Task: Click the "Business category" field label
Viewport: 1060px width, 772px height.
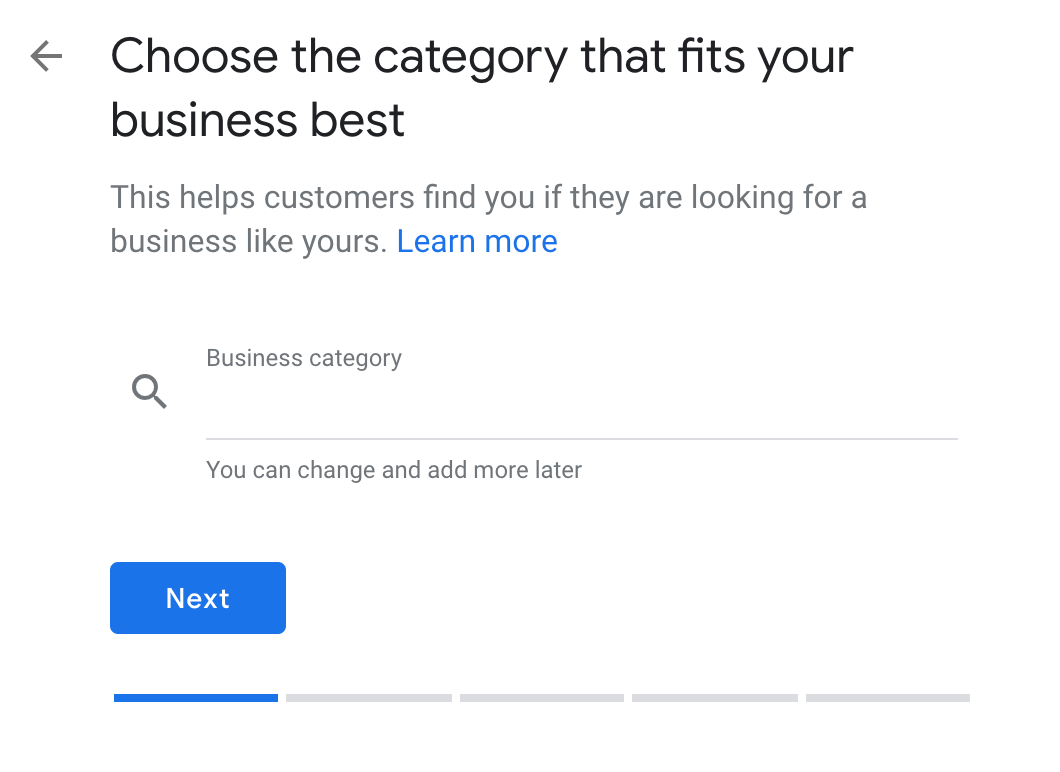Action: [x=304, y=358]
